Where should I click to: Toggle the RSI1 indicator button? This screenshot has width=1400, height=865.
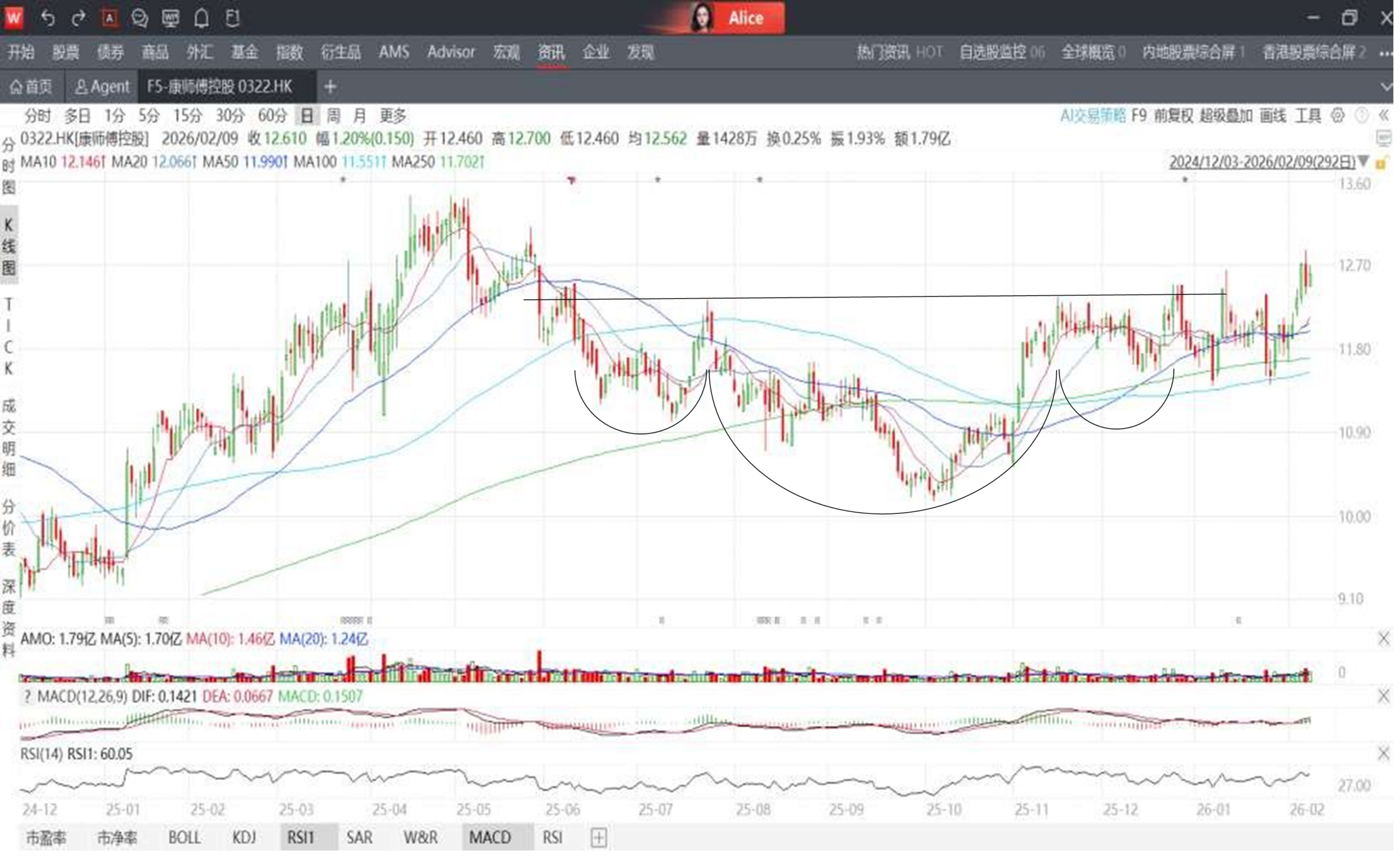pos(301,838)
